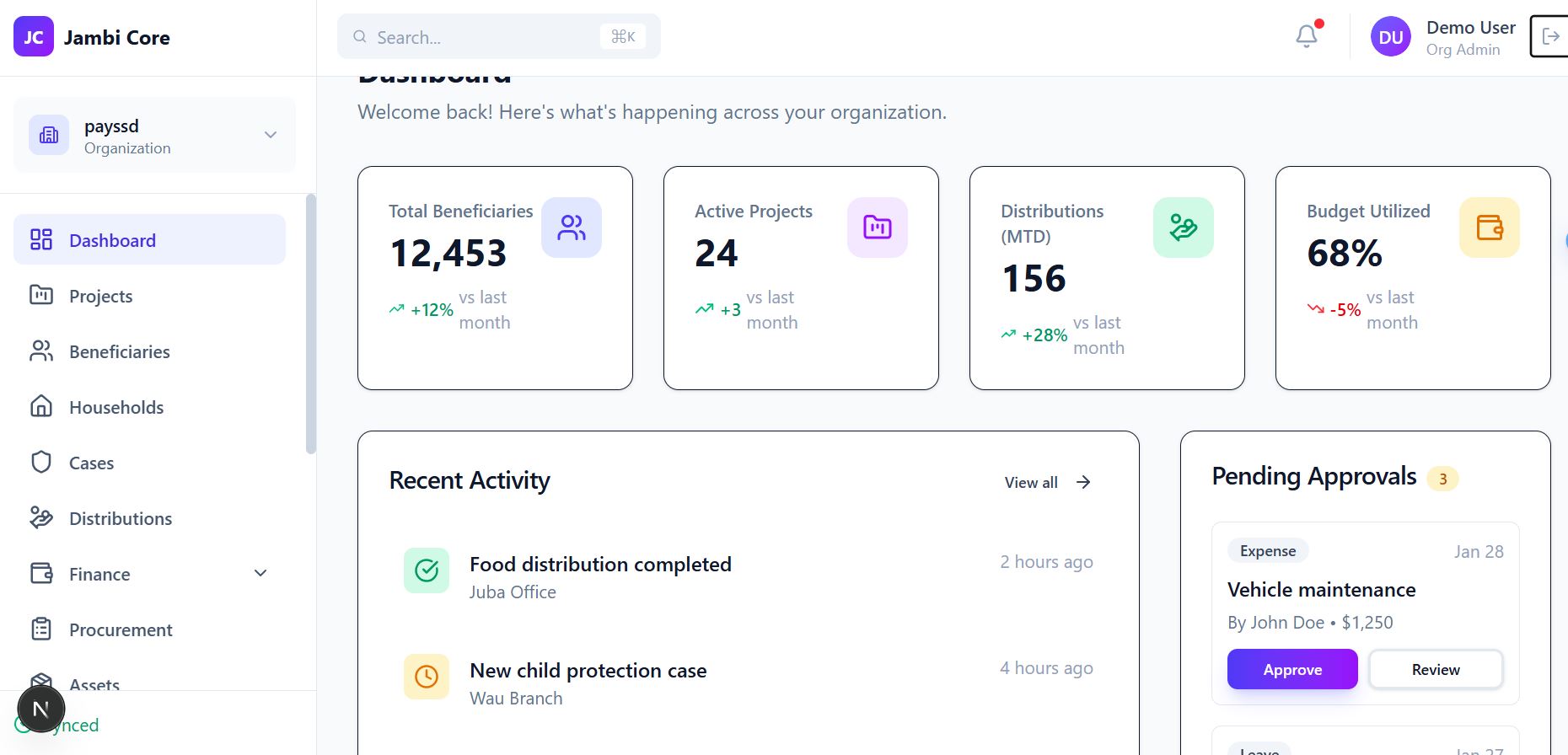Open the payssd organization switcher
1568x755 pixels.
[155, 136]
